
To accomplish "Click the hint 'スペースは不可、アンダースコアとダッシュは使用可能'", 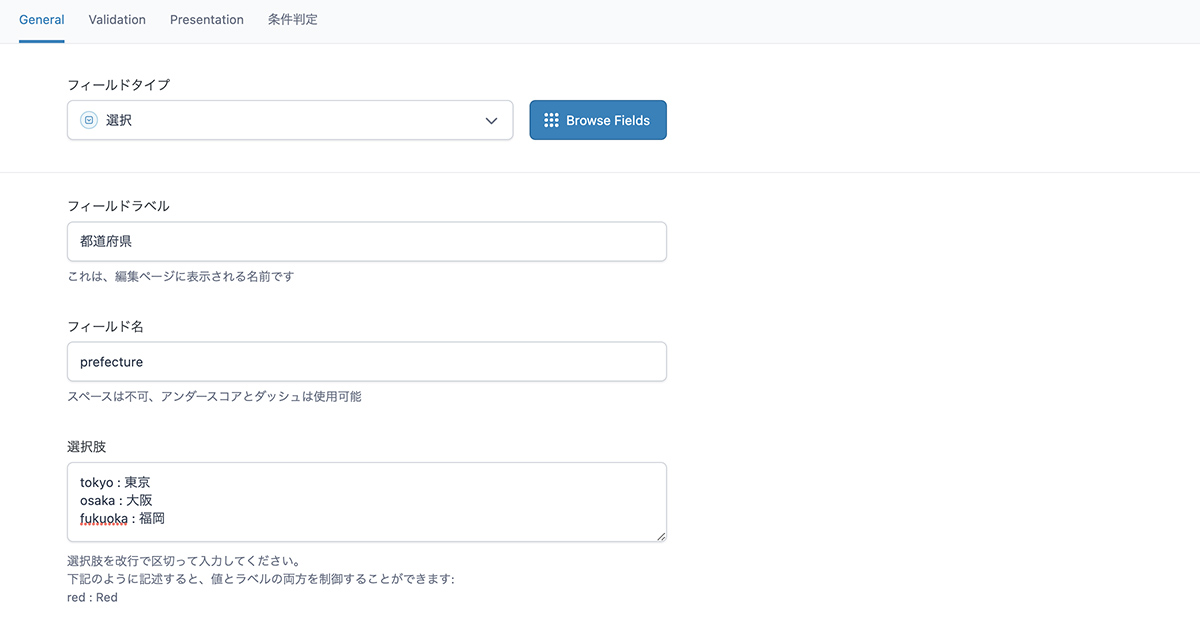I will coord(214,396).
